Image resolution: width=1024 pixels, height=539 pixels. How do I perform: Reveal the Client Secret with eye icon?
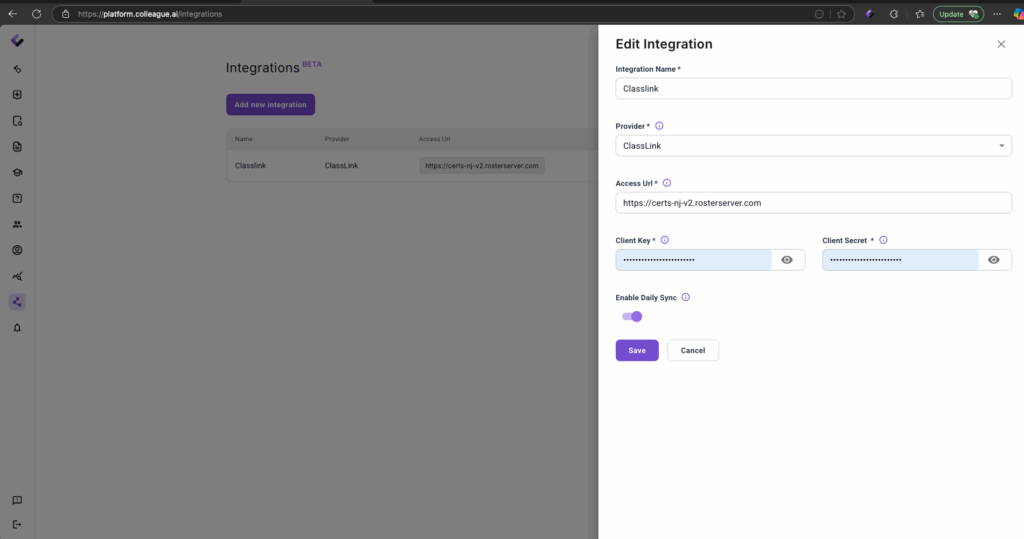[993, 260]
